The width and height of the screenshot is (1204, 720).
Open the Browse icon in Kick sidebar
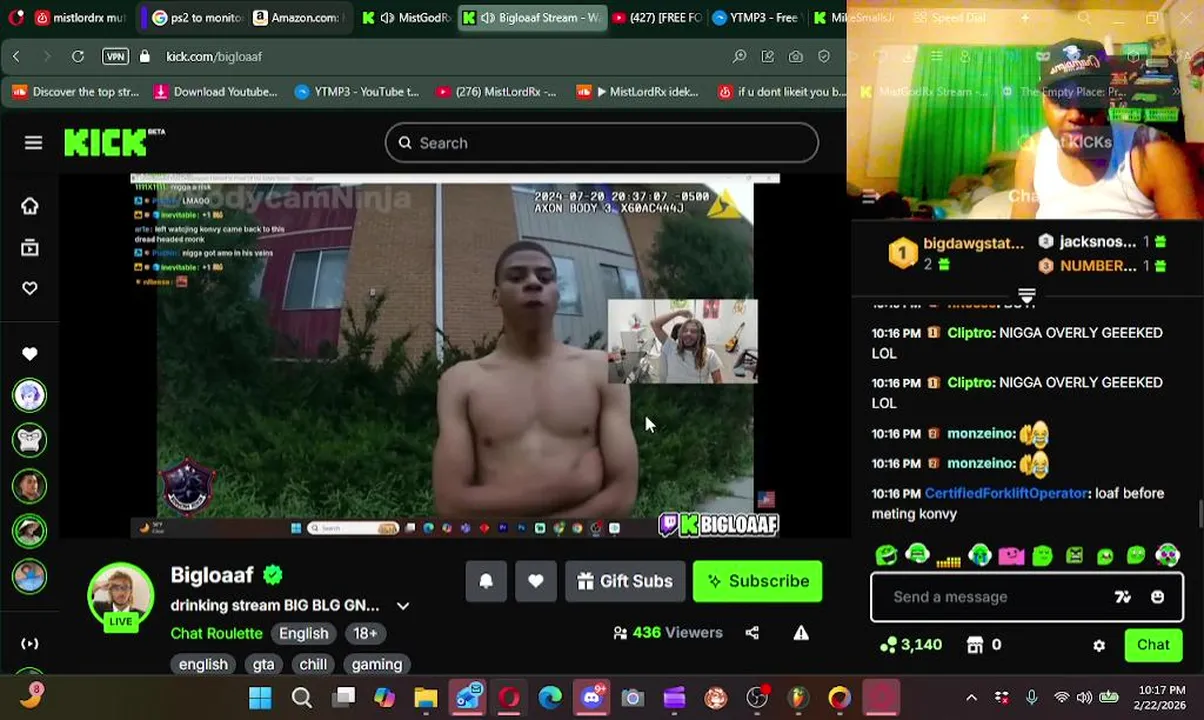click(x=30, y=247)
